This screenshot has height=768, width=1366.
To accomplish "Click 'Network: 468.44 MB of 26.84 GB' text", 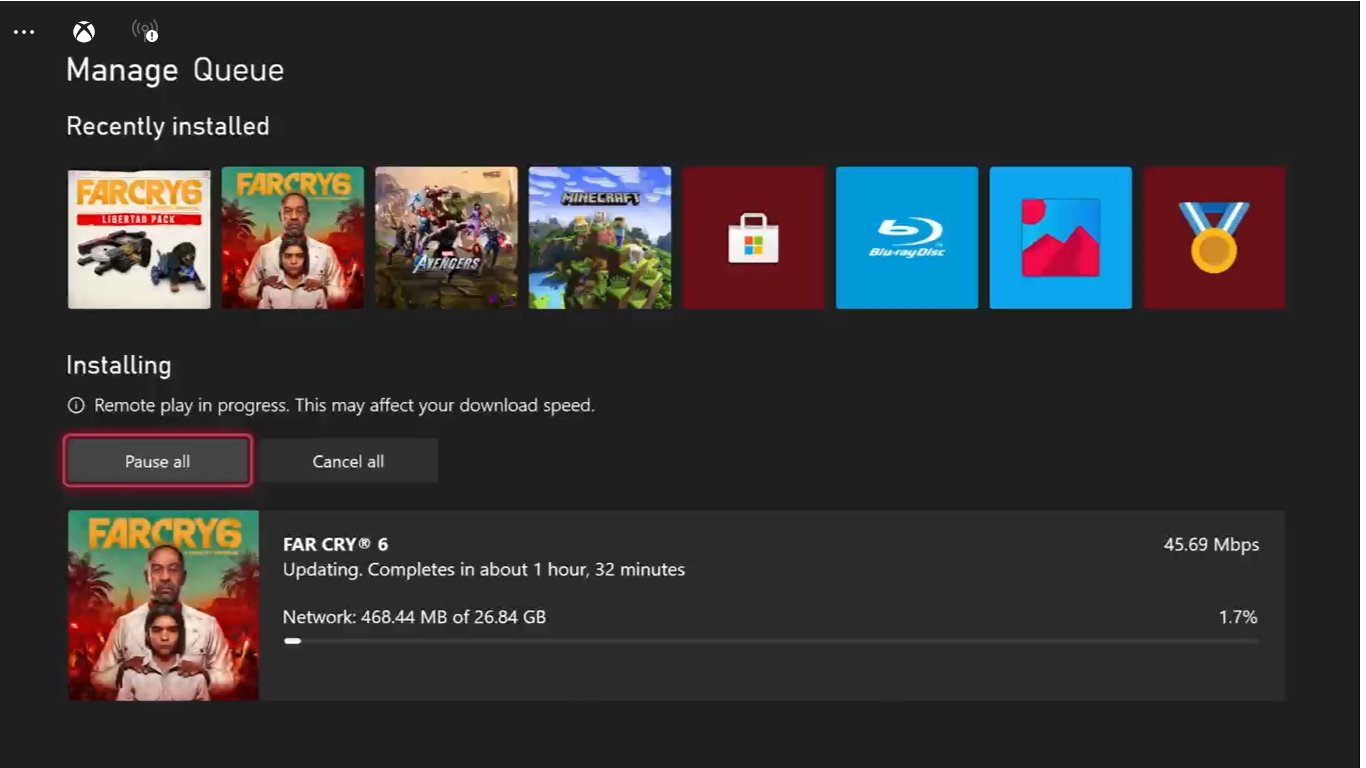I will tap(414, 617).
